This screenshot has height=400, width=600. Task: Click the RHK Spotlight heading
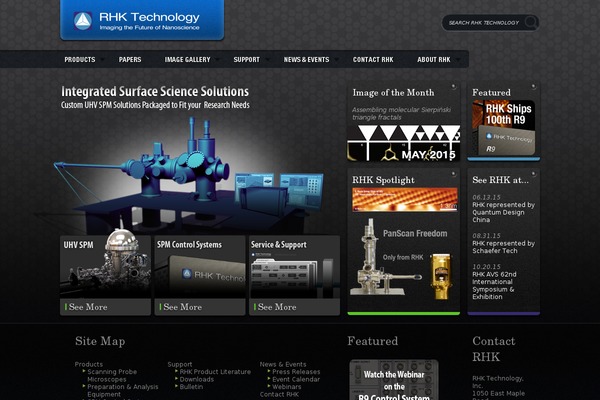click(x=383, y=180)
